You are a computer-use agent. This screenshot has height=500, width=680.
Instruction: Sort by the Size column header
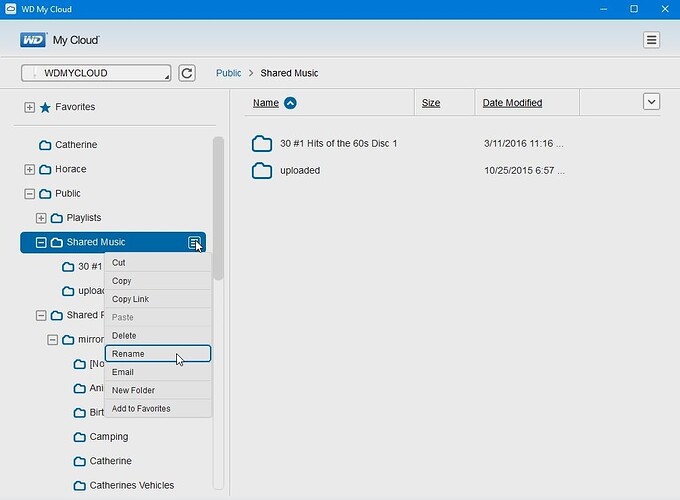point(431,103)
